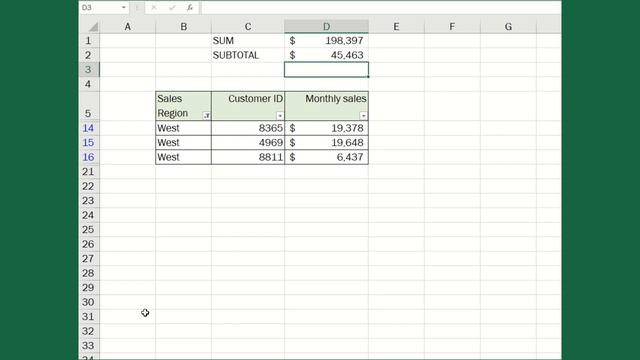Select row 33 header

pyautogui.click(x=89, y=346)
